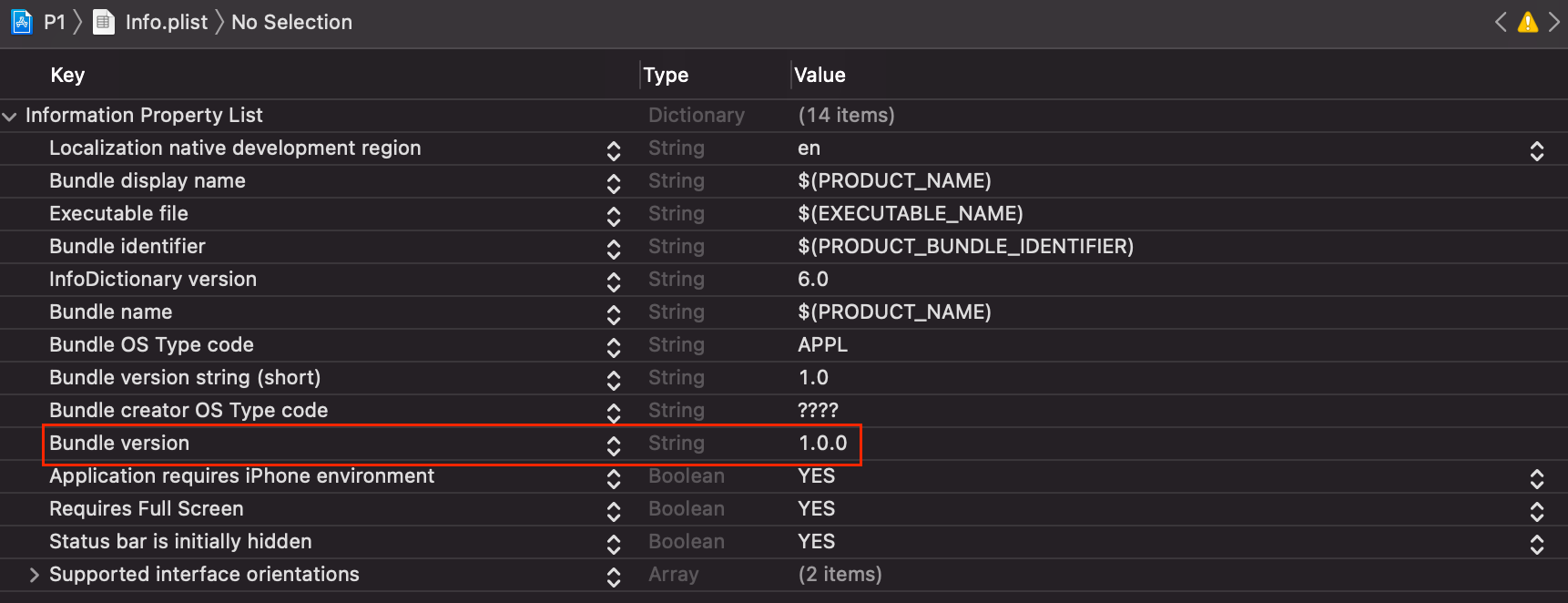1568x603 pixels.
Task: Open key stepper for Bundle identifier row
Action: 614,248
